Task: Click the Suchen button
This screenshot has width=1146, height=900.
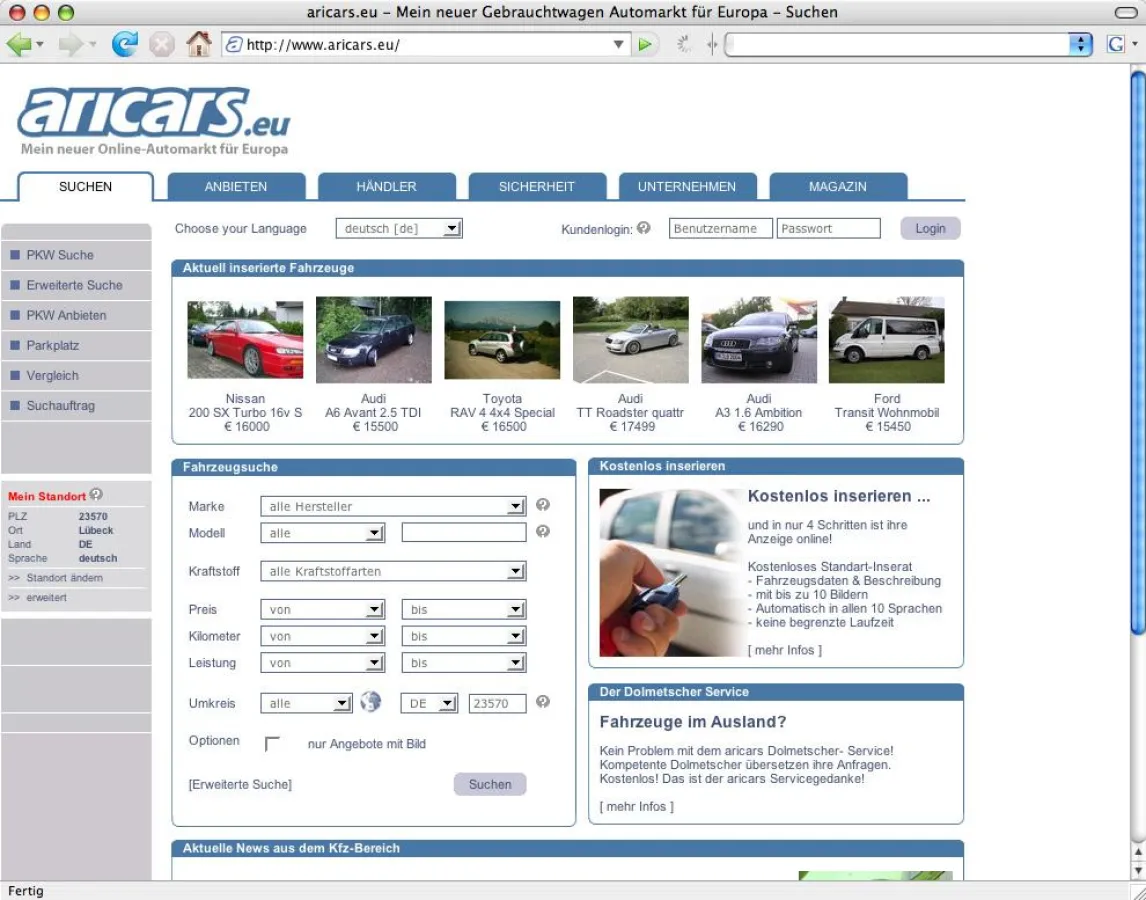Action: point(489,784)
